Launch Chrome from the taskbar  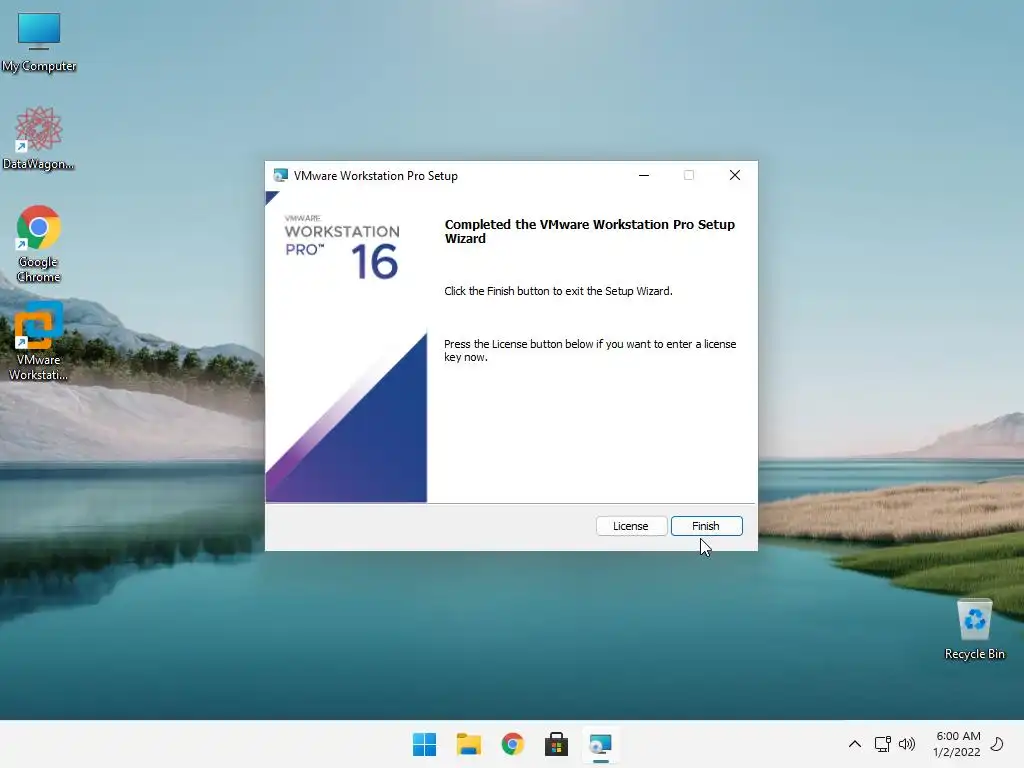pyautogui.click(x=513, y=744)
